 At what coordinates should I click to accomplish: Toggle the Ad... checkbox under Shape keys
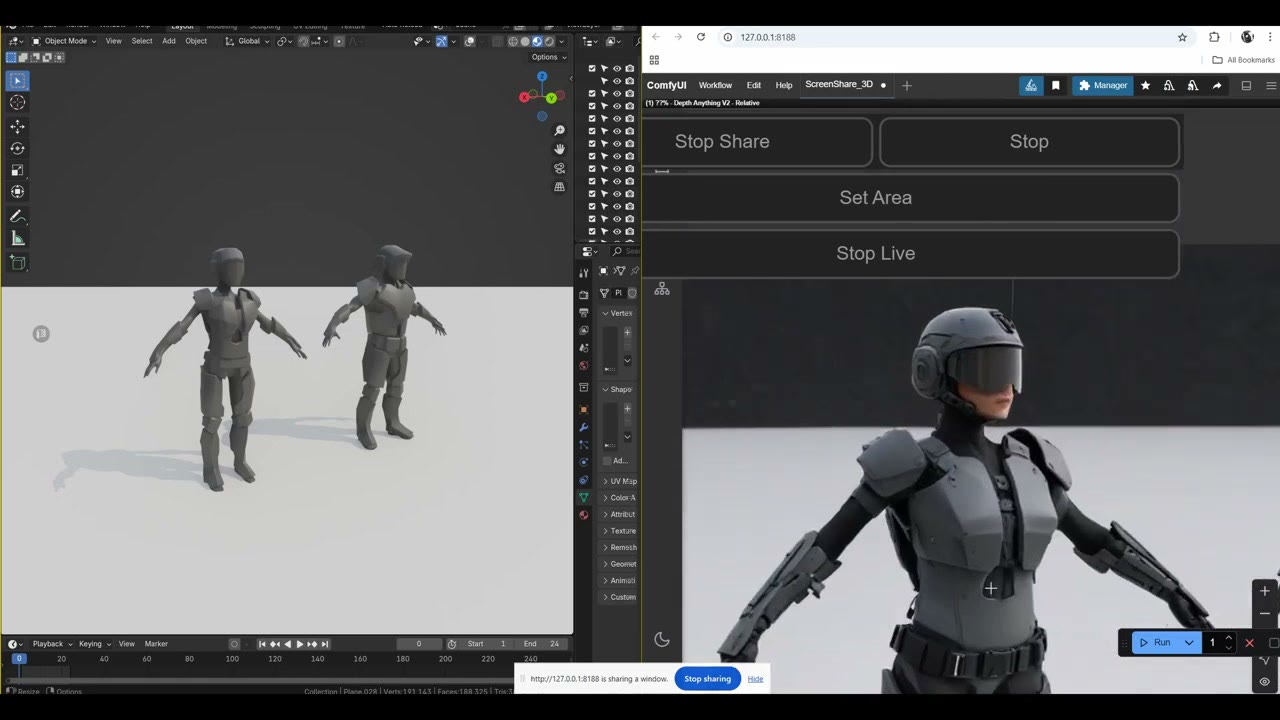607,461
